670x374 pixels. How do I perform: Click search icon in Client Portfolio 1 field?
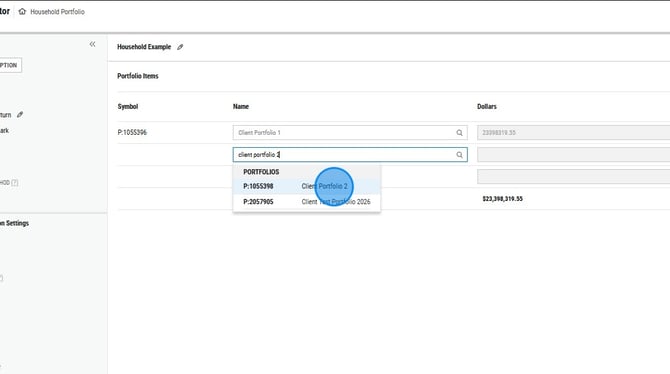pos(459,133)
